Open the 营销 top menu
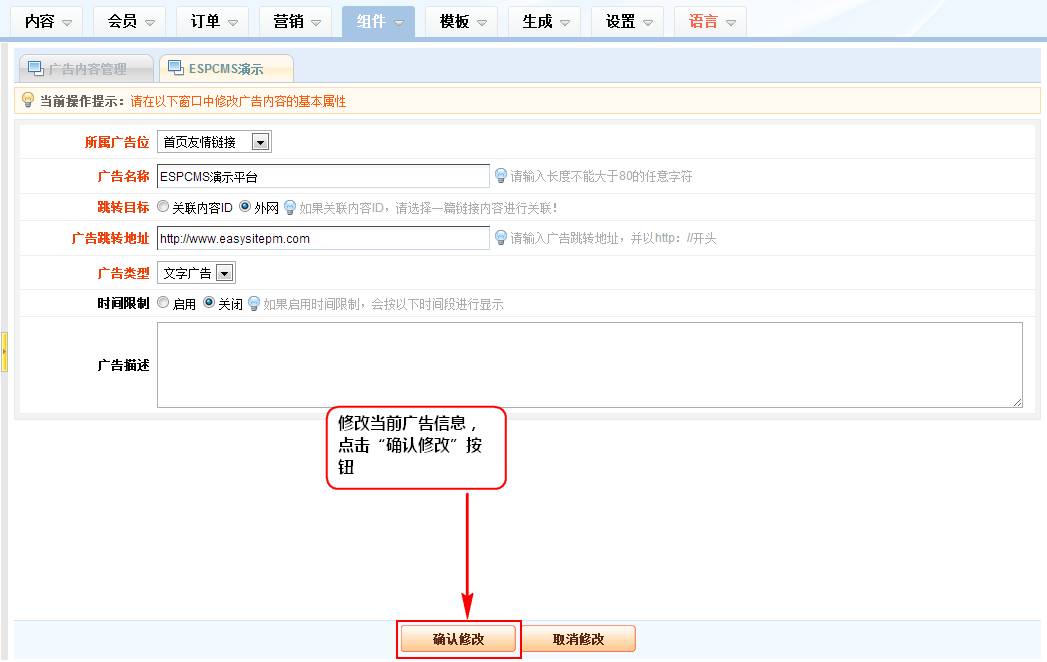Viewport: 1047px width, 662px height. tap(295, 21)
